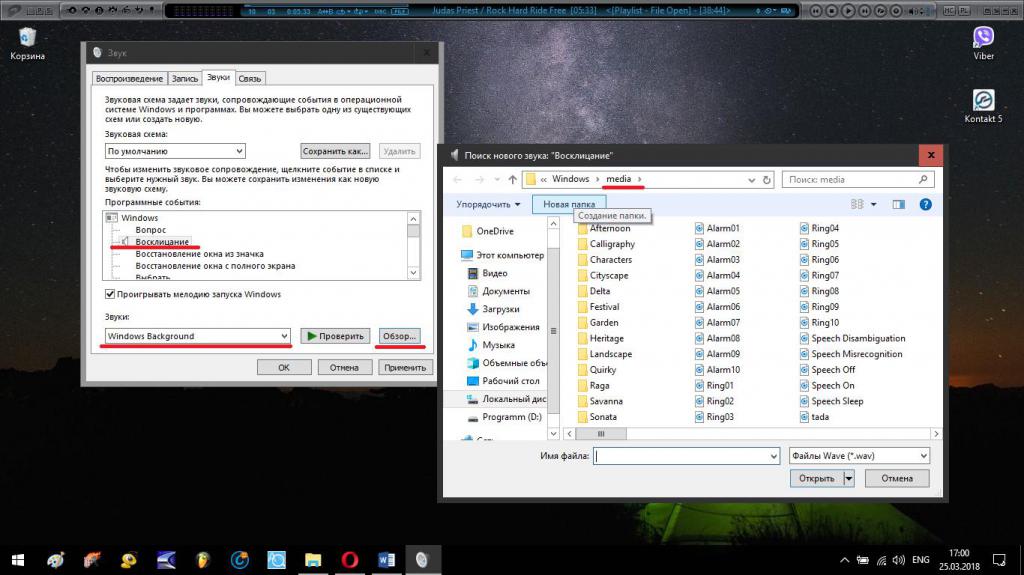The width and height of the screenshot is (1024, 575).
Task: Select the Ring10 sound file
Action: pyautogui.click(x=819, y=323)
